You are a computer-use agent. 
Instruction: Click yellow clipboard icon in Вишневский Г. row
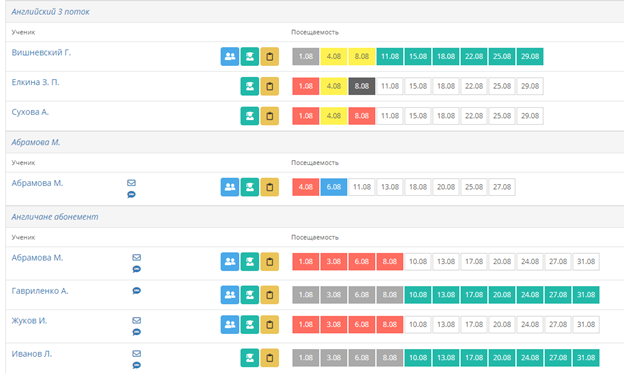click(269, 57)
